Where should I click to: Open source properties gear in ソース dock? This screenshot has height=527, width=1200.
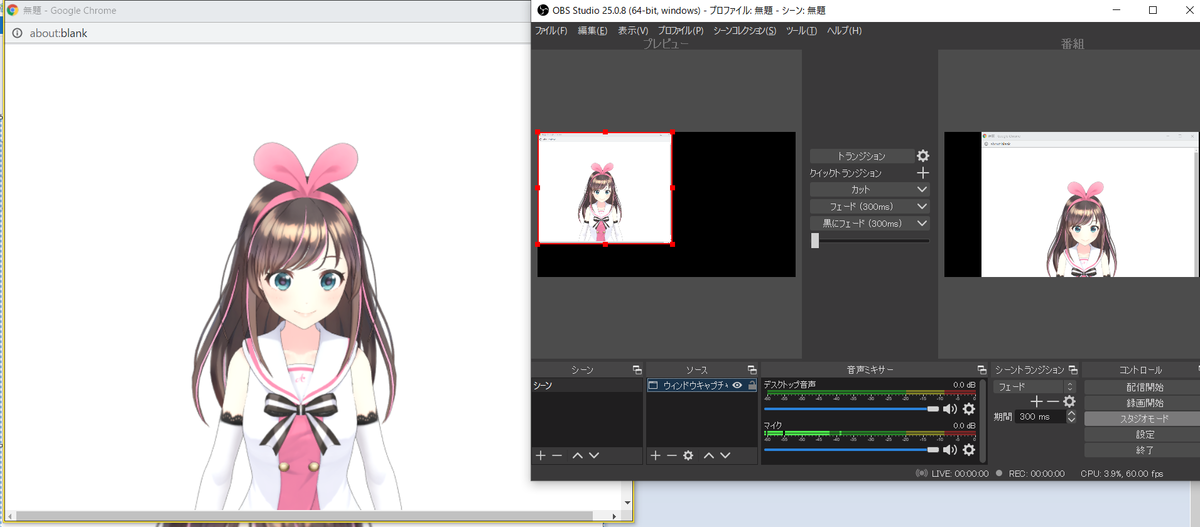(688, 455)
